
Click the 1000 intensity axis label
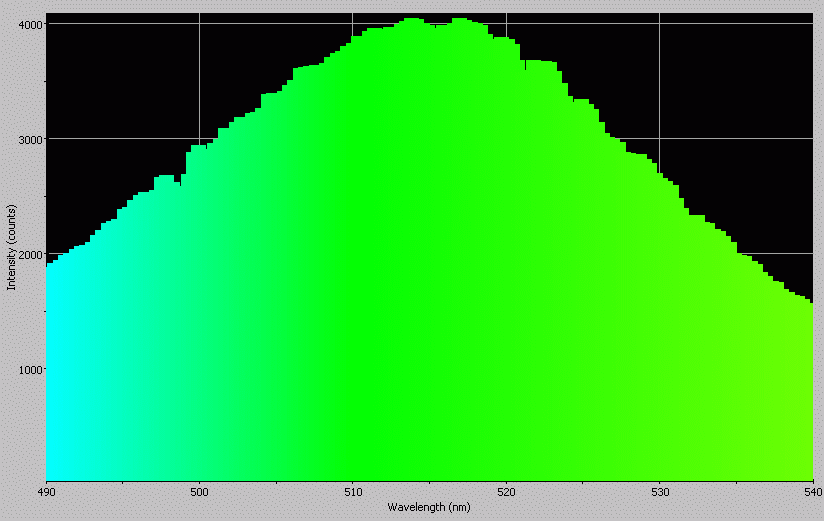tap(32, 370)
